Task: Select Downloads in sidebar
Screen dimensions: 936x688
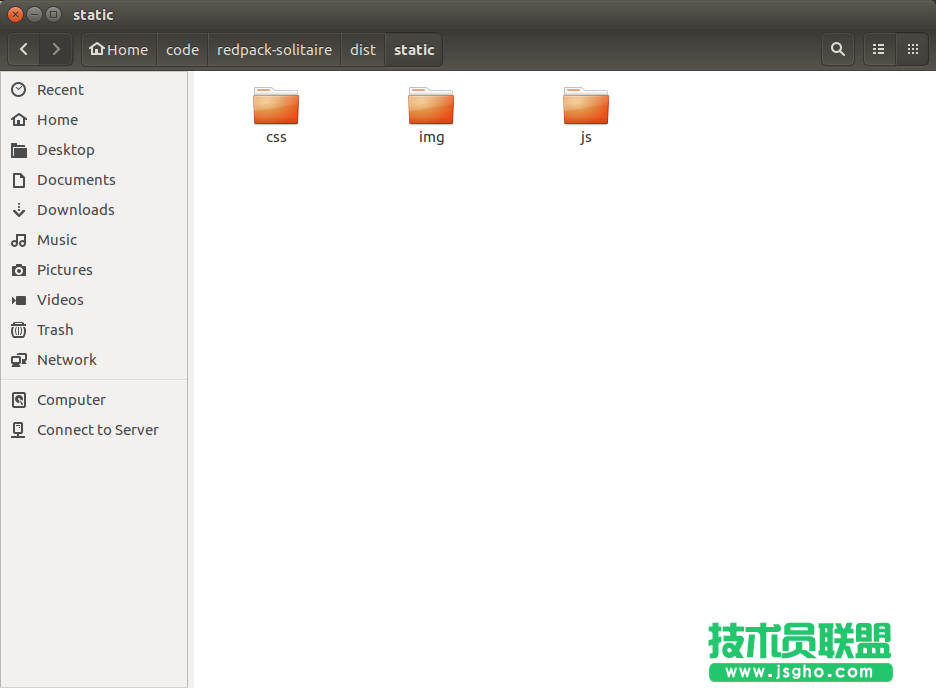Action: [x=75, y=210]
